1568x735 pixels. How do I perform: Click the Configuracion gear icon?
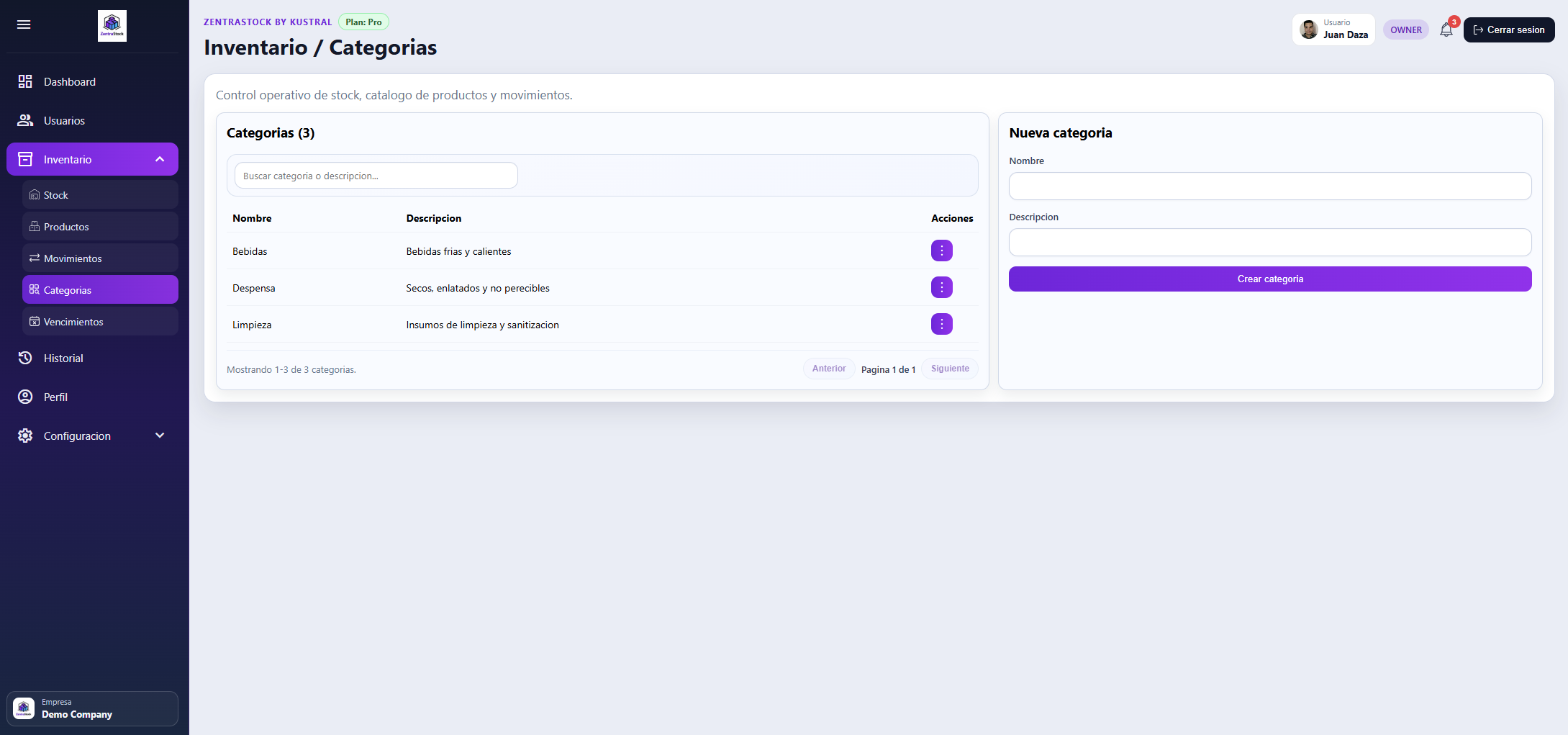pyautogui.click(x=25, y=436)
